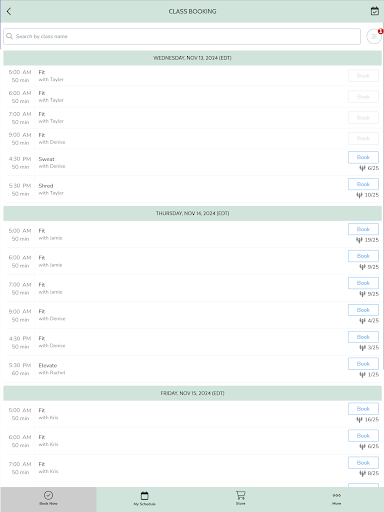The height and width of the screenshot is (512, 384).
Task: Book Thursday 5:30 PM Elevate with Rachel
Action: click(x=363, y=364)
